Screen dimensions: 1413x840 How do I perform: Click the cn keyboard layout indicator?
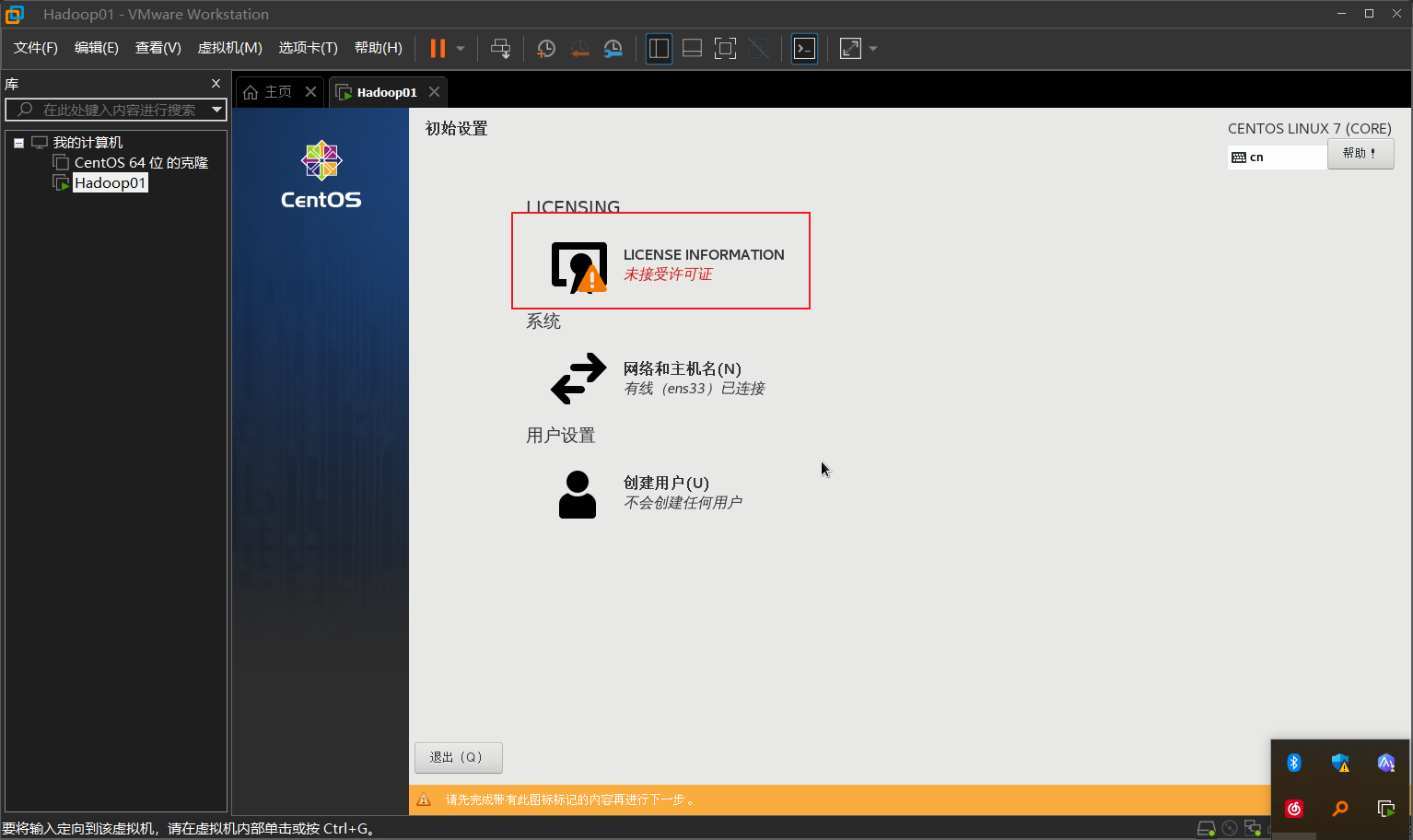click(1277, 157)
